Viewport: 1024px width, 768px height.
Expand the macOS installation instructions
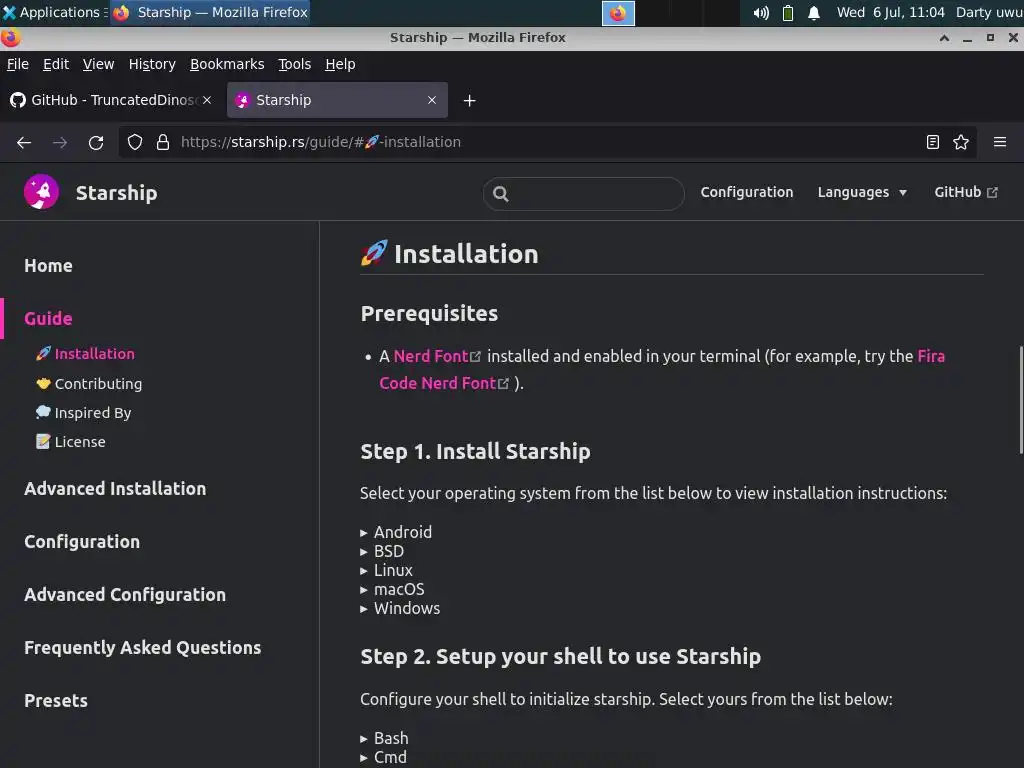coord(392,589)
